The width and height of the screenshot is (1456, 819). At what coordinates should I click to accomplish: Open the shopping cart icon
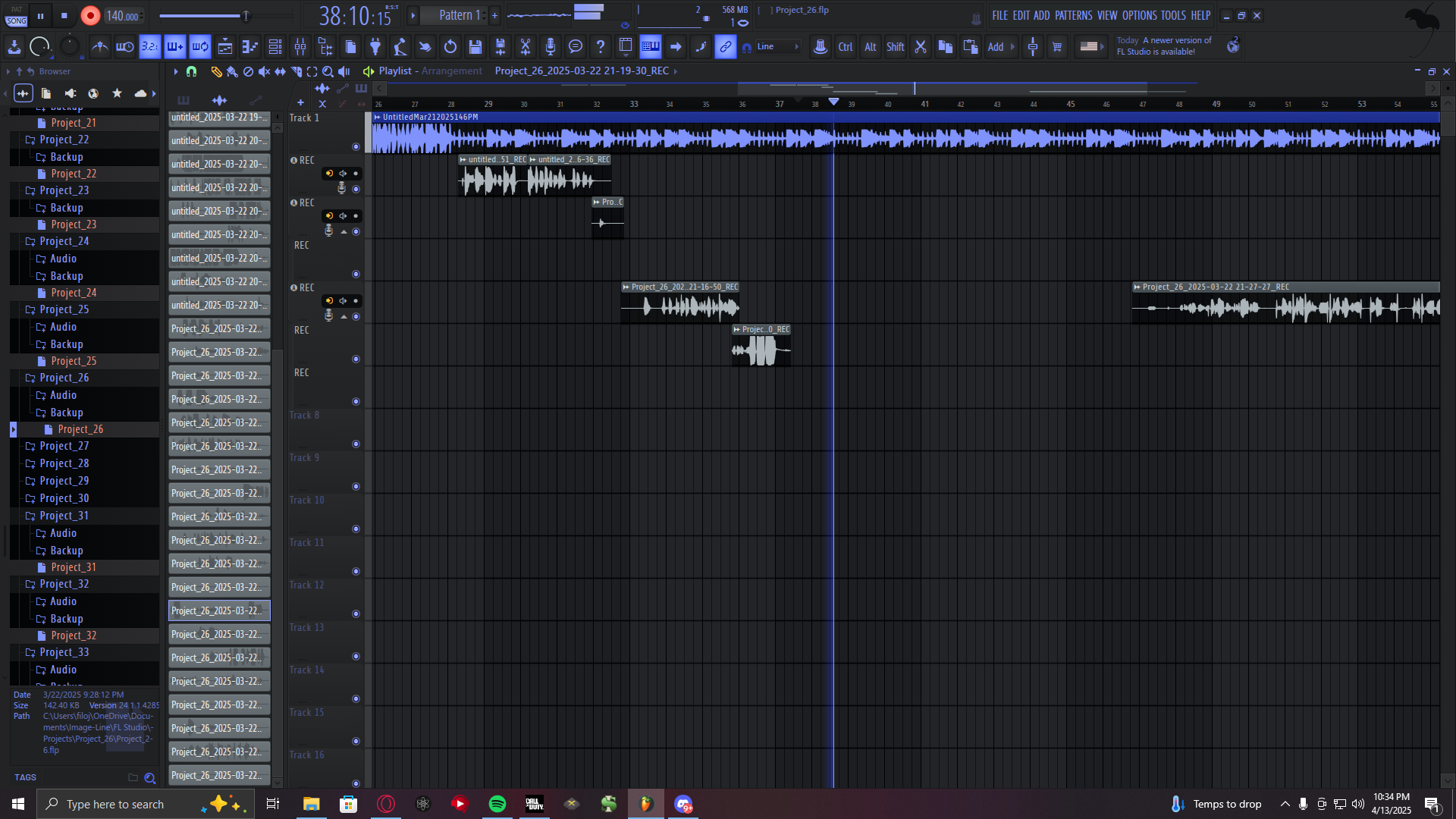tap(1057, 47)
